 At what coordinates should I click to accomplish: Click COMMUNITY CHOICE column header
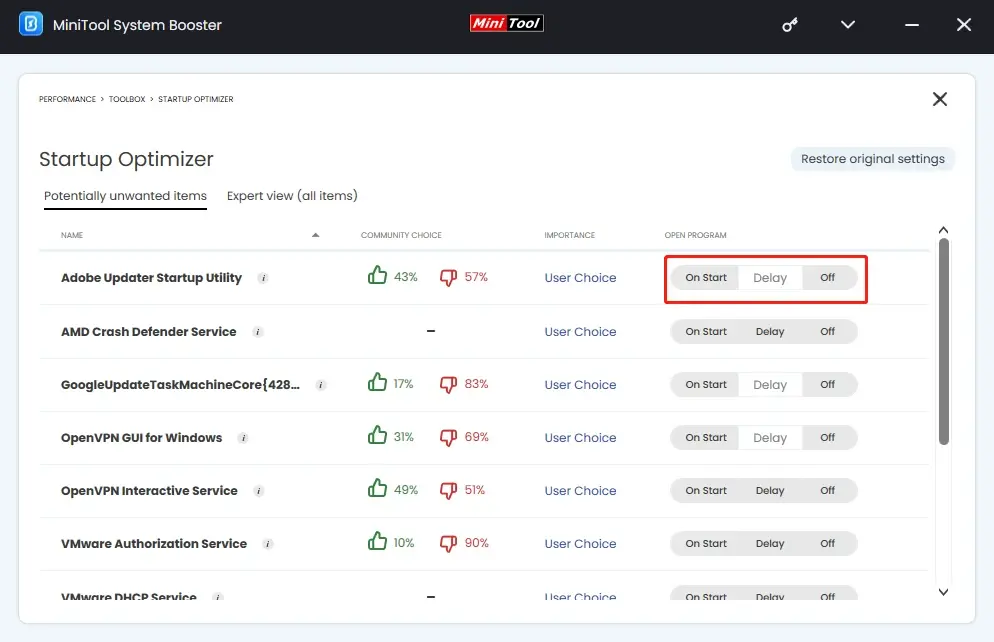tap(401, 235)
